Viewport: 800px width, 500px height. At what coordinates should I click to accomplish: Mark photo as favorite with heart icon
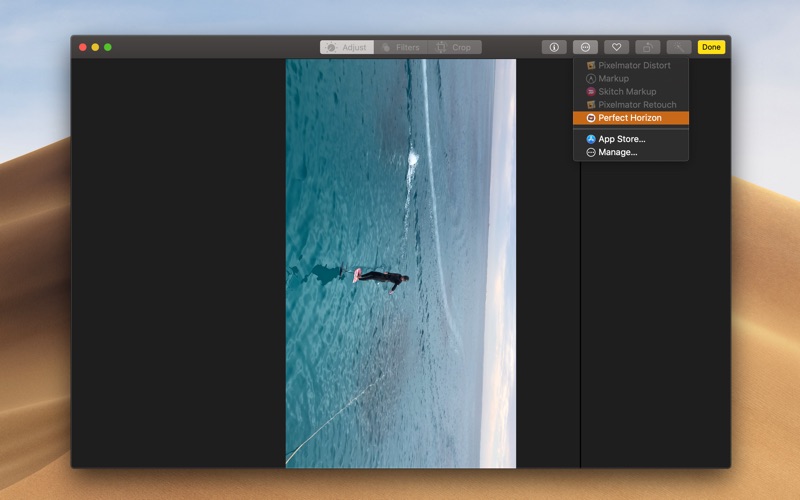616,47
